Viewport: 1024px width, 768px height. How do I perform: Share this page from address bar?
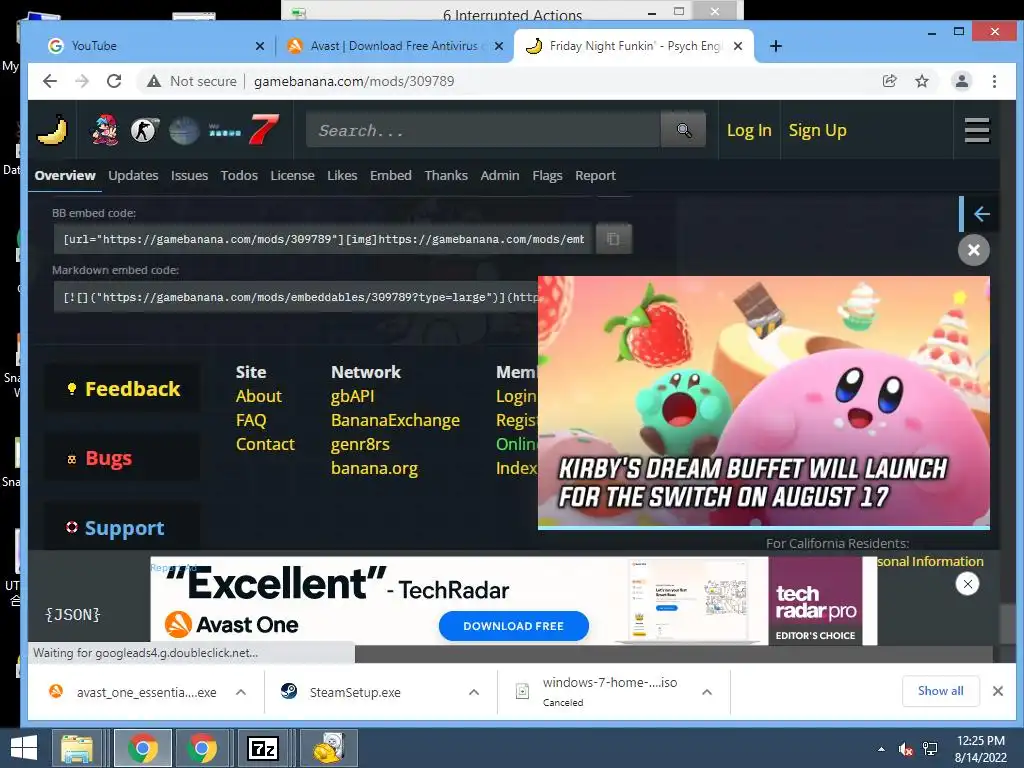(889, 81)
